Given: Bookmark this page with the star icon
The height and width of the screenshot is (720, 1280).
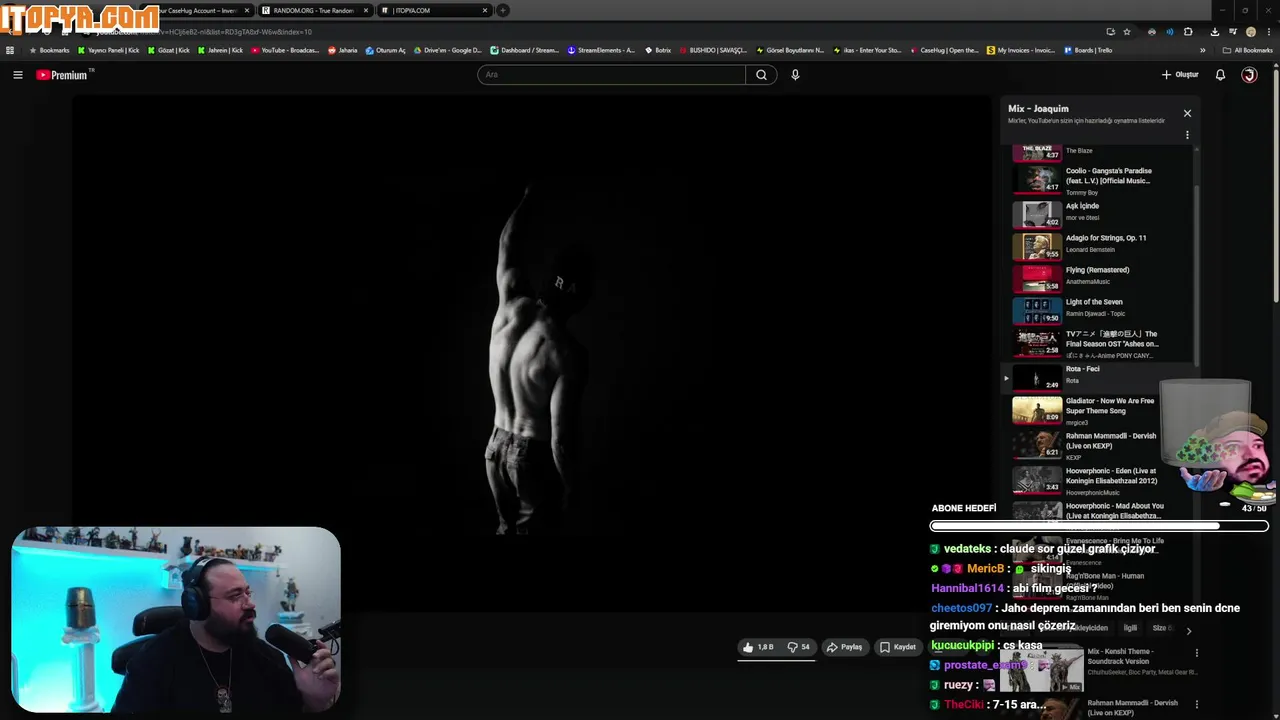Looking at the screenshot, I should [x=1127, y=31].
